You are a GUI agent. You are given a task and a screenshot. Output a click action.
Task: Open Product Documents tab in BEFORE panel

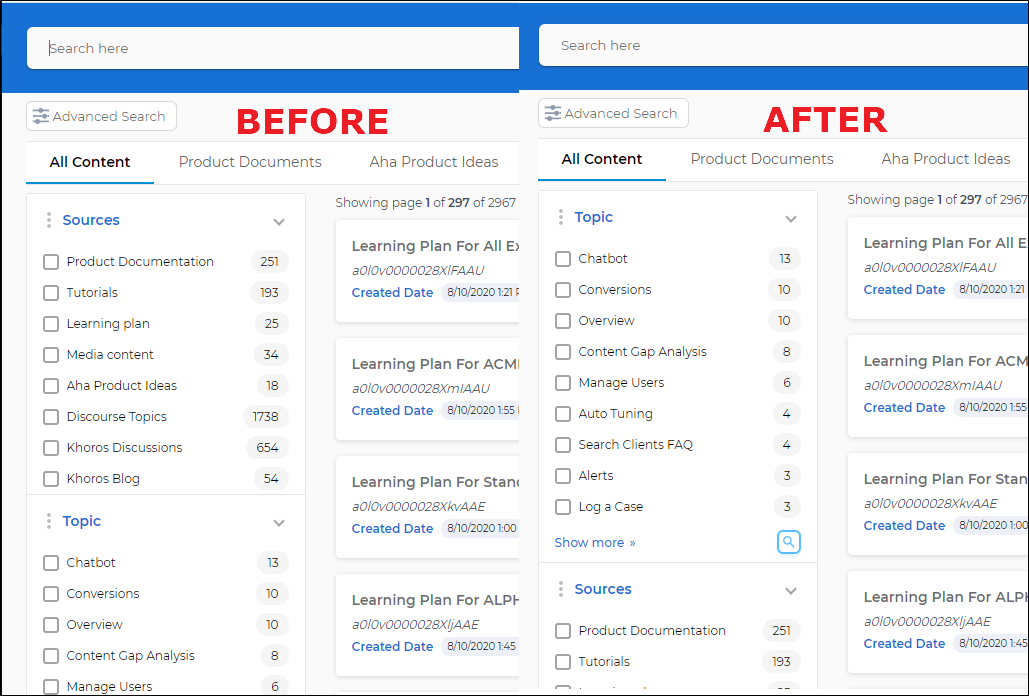pos(250,162)
